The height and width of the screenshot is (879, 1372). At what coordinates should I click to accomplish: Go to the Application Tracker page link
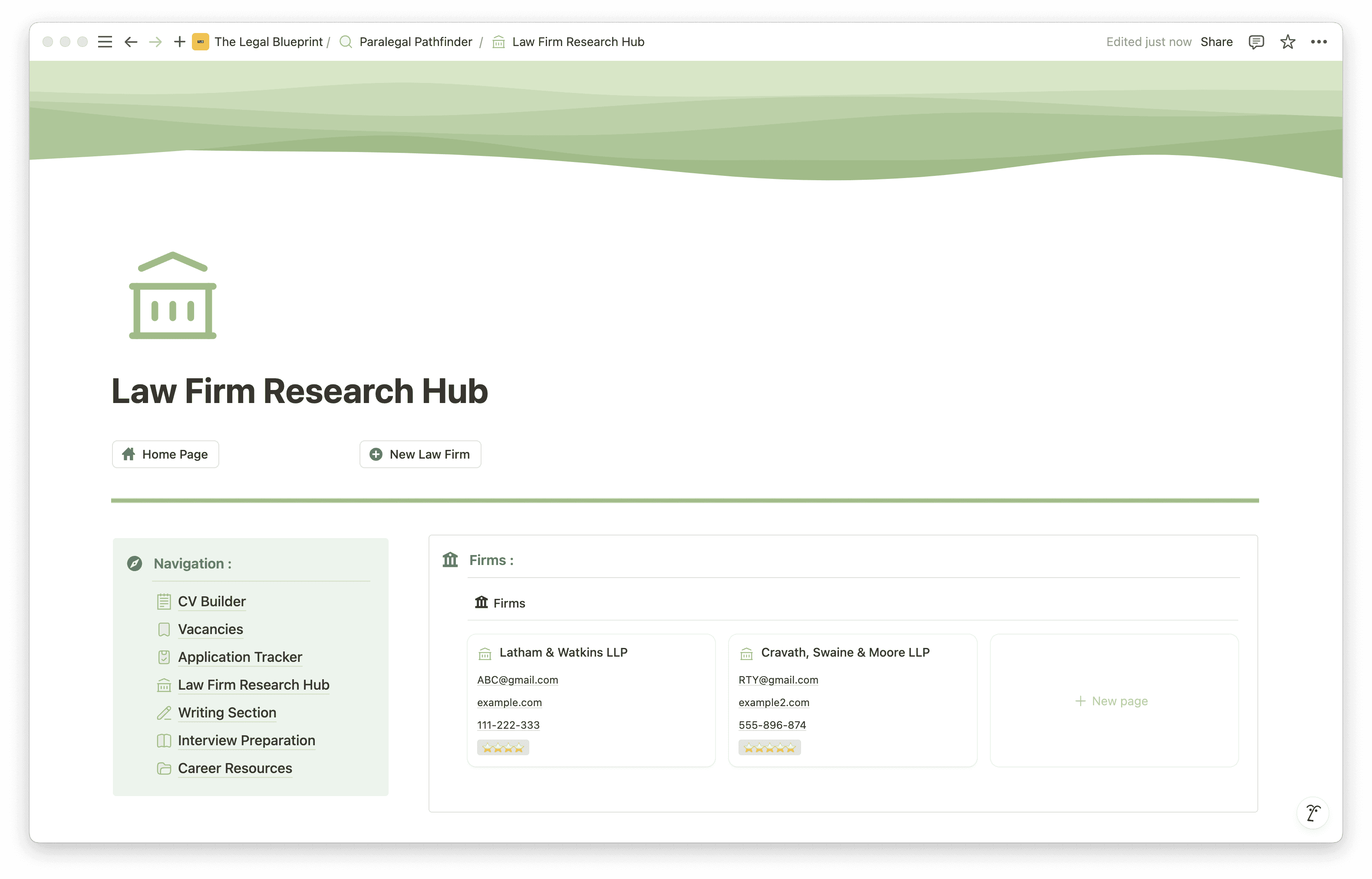(240, 657)
